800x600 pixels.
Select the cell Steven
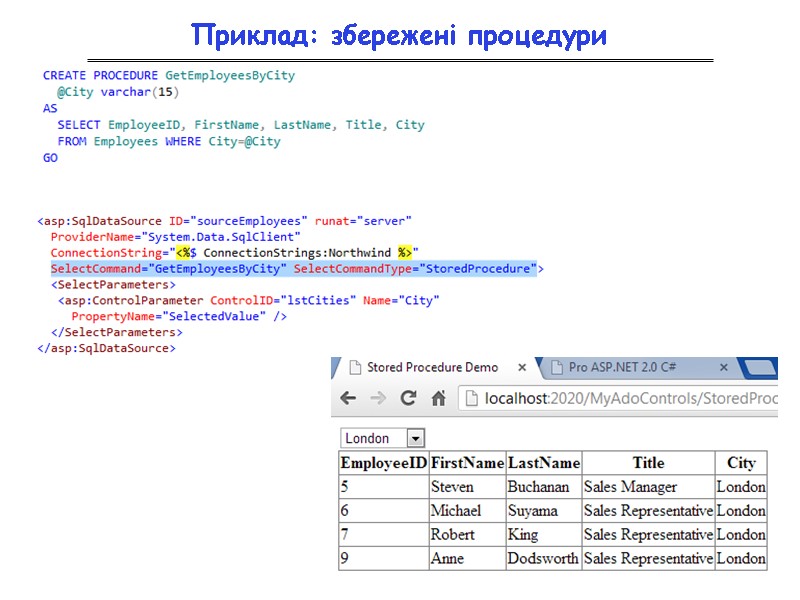pos(467,487)
